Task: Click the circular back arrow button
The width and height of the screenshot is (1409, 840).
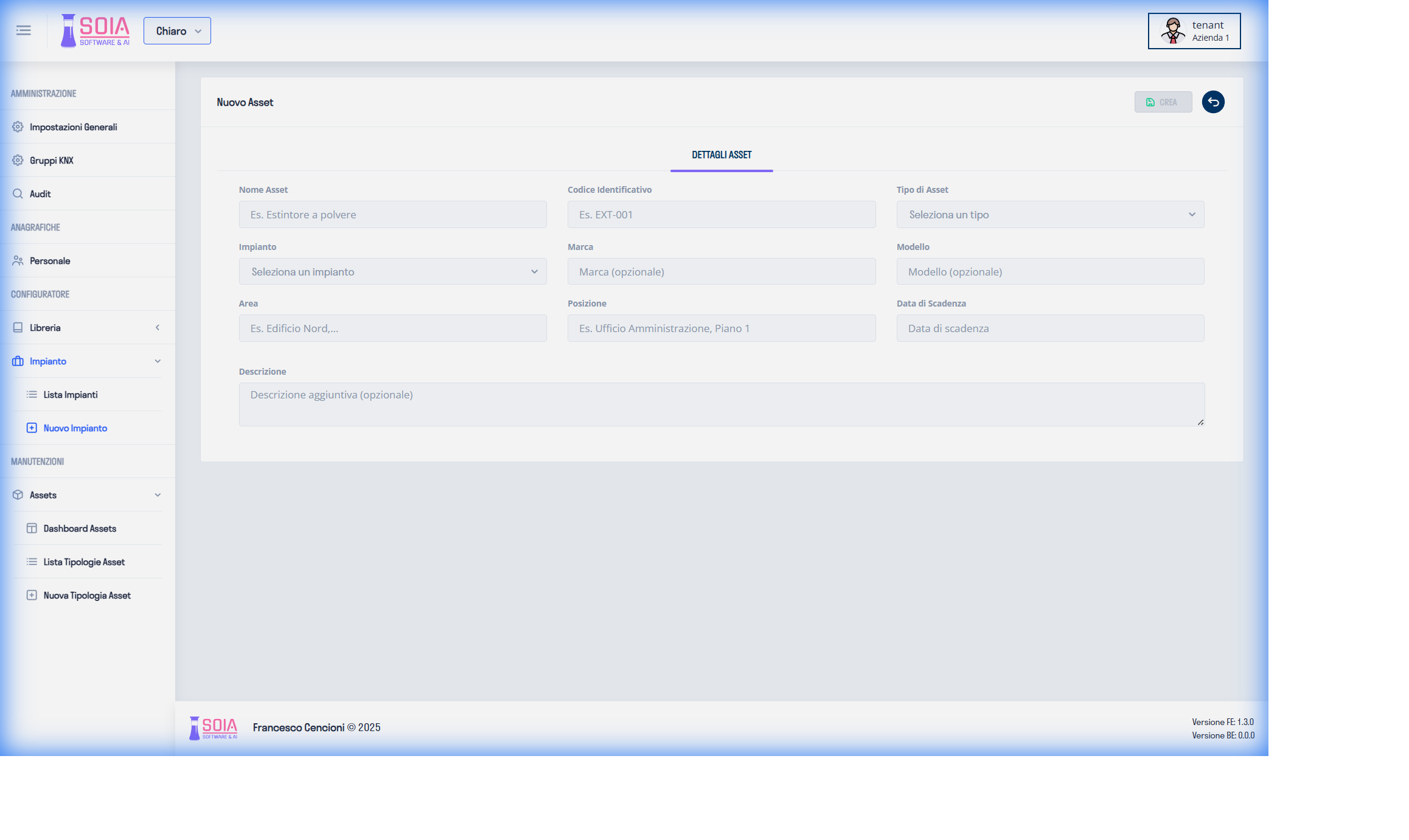Action: 1213,102
